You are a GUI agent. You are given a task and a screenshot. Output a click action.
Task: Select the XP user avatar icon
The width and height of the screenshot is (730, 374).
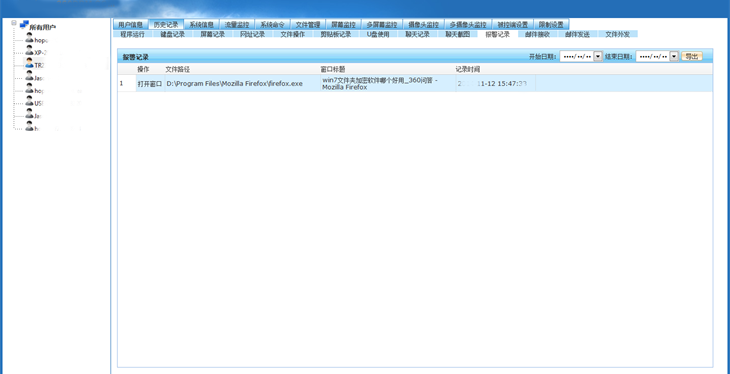coord(29,51)
